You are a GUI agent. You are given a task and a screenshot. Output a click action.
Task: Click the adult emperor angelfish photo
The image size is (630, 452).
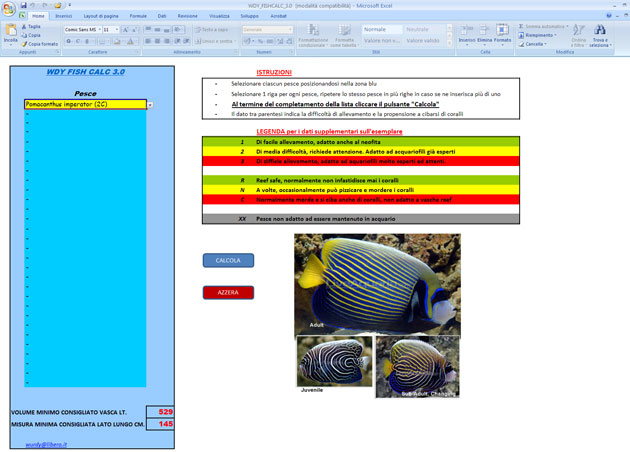(x=377, y=284)
